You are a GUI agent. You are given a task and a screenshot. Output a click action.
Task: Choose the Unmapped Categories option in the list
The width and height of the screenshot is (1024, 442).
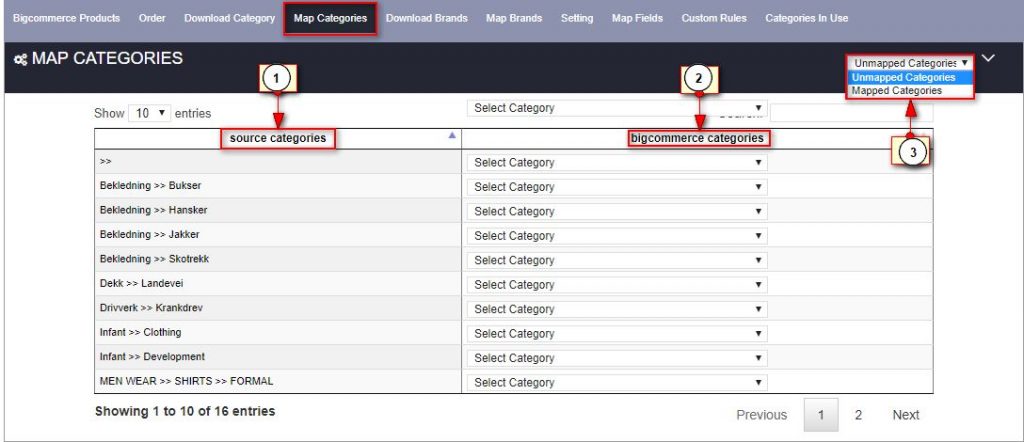pyautogui.click(x=911, y=77)
